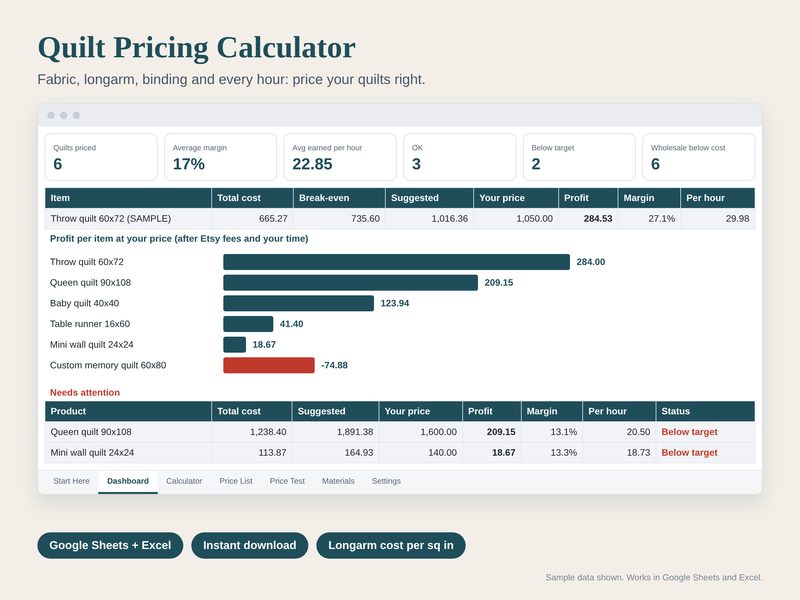Select the Avg earned per hour card
Image resolution: width=800 pixels, height=600 pixels.
click(x=340, y=157)
